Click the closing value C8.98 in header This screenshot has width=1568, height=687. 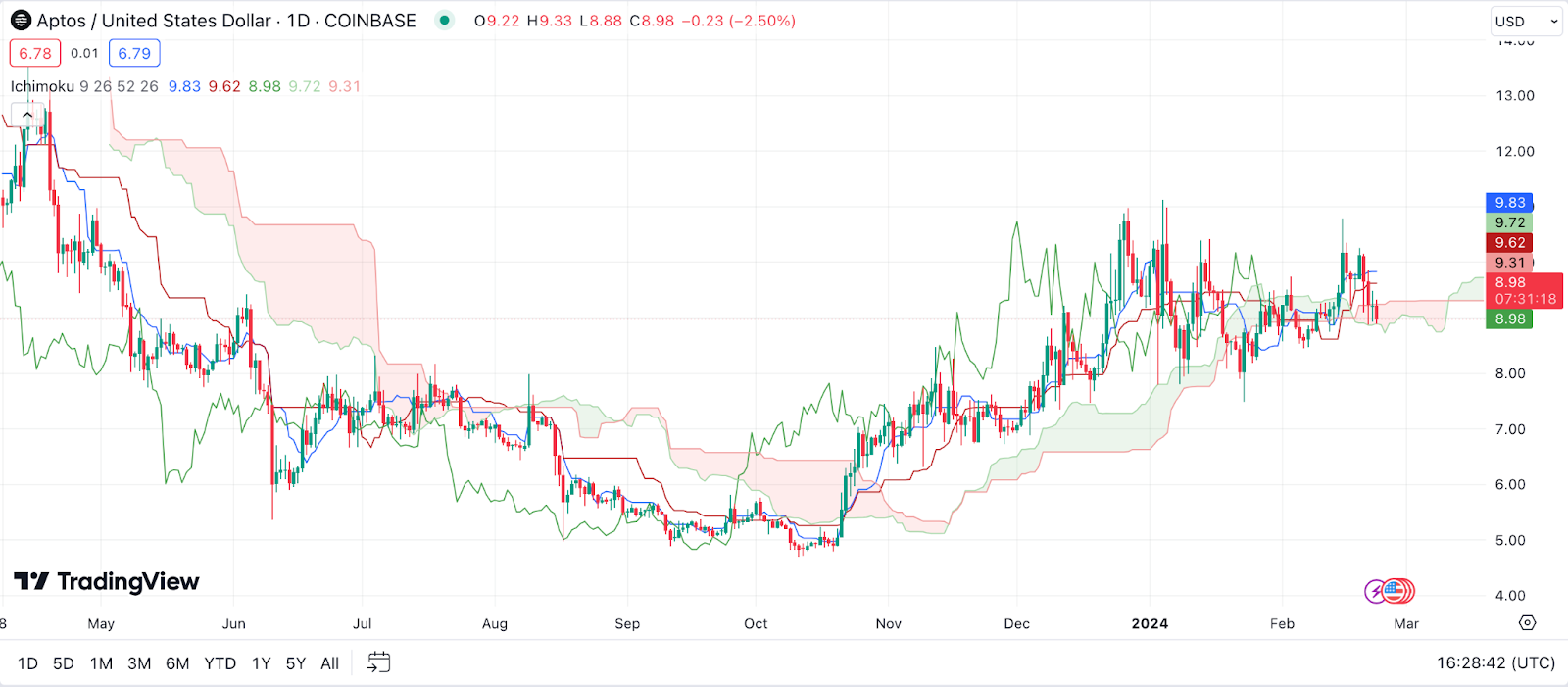652,21
